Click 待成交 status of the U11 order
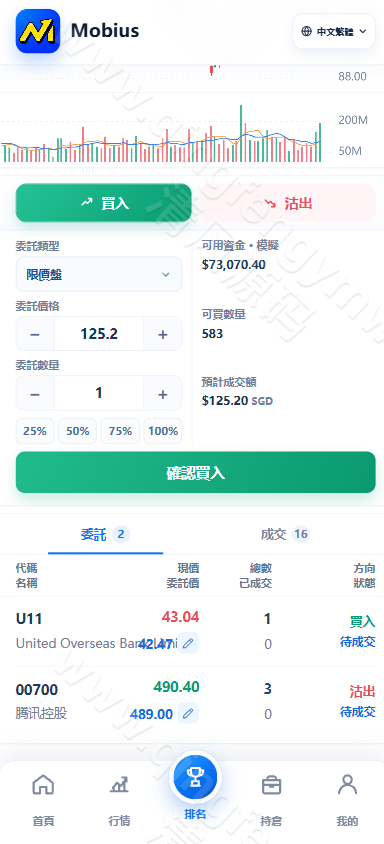The width and height of the screenshot is (384, 844). point(358,642)
